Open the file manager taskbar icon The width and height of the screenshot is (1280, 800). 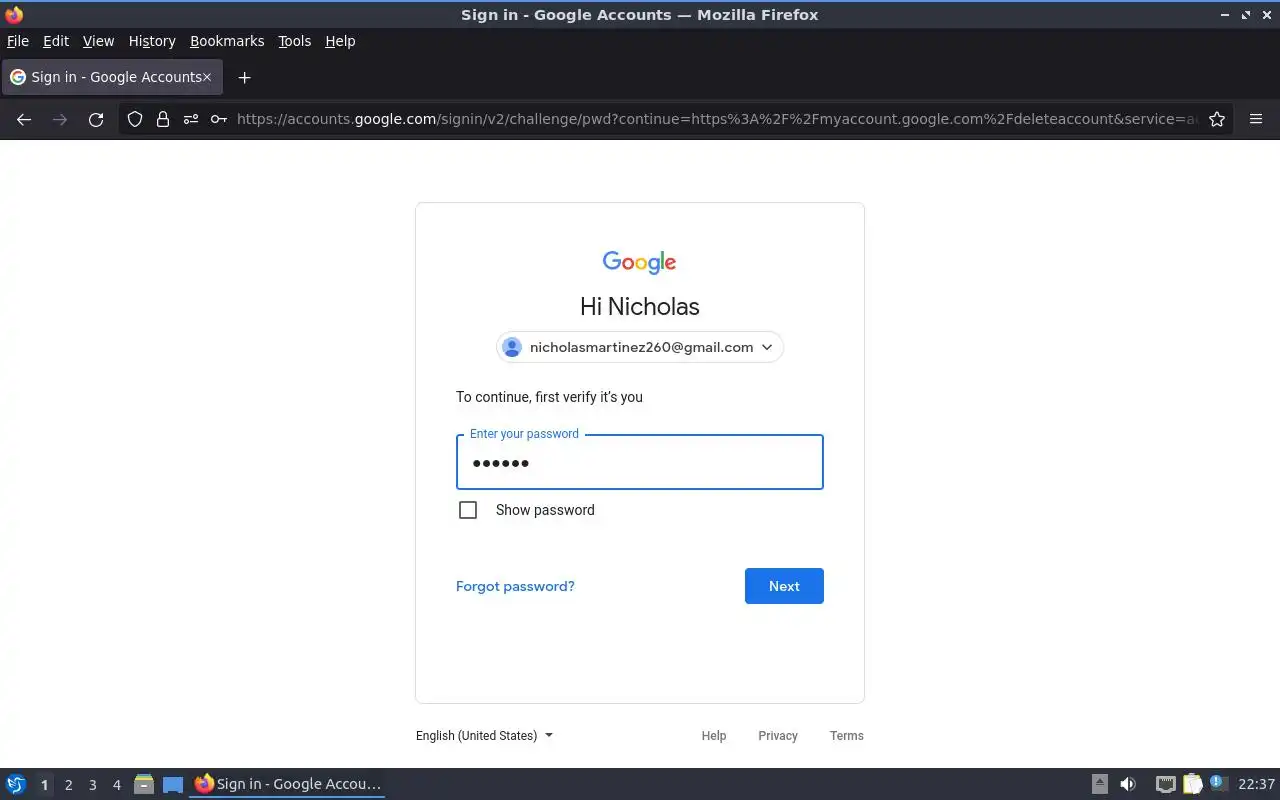point(143,784)
